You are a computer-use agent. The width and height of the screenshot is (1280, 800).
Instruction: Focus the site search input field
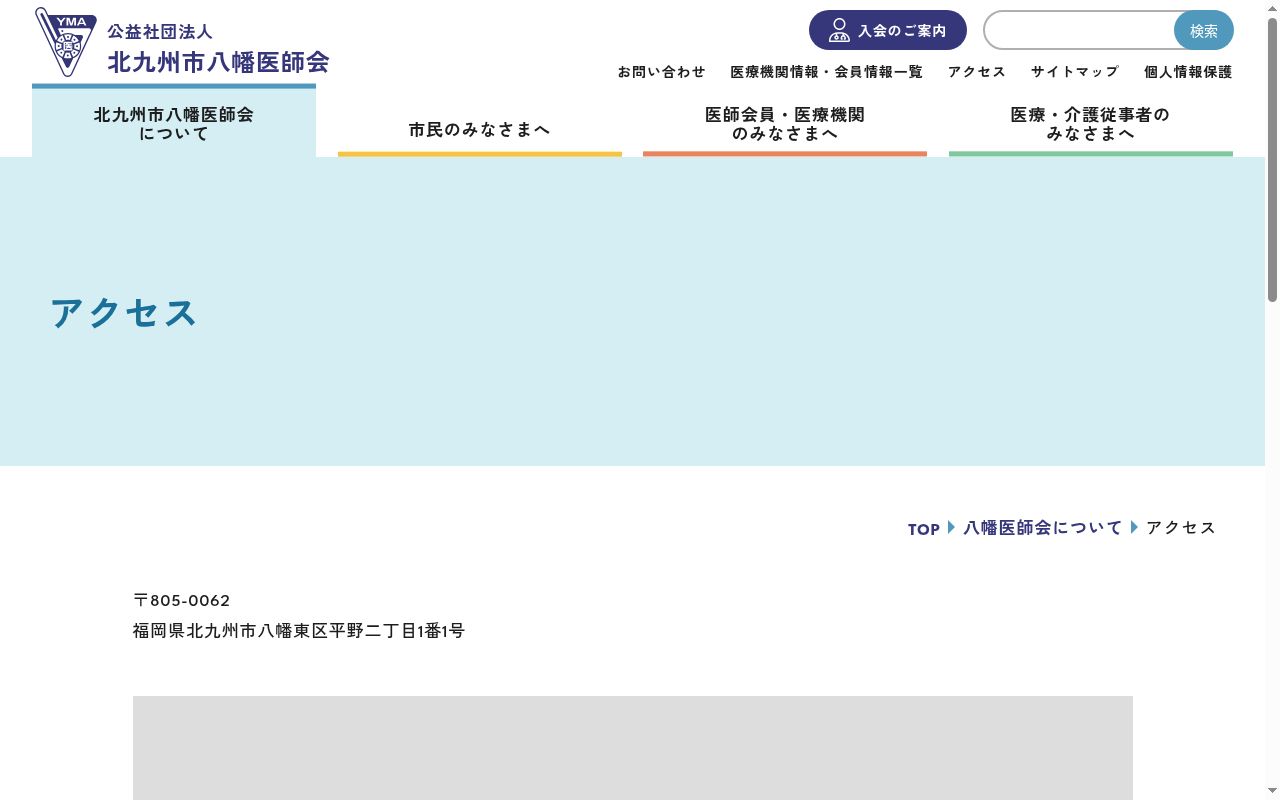click(x=1079, y=31)
